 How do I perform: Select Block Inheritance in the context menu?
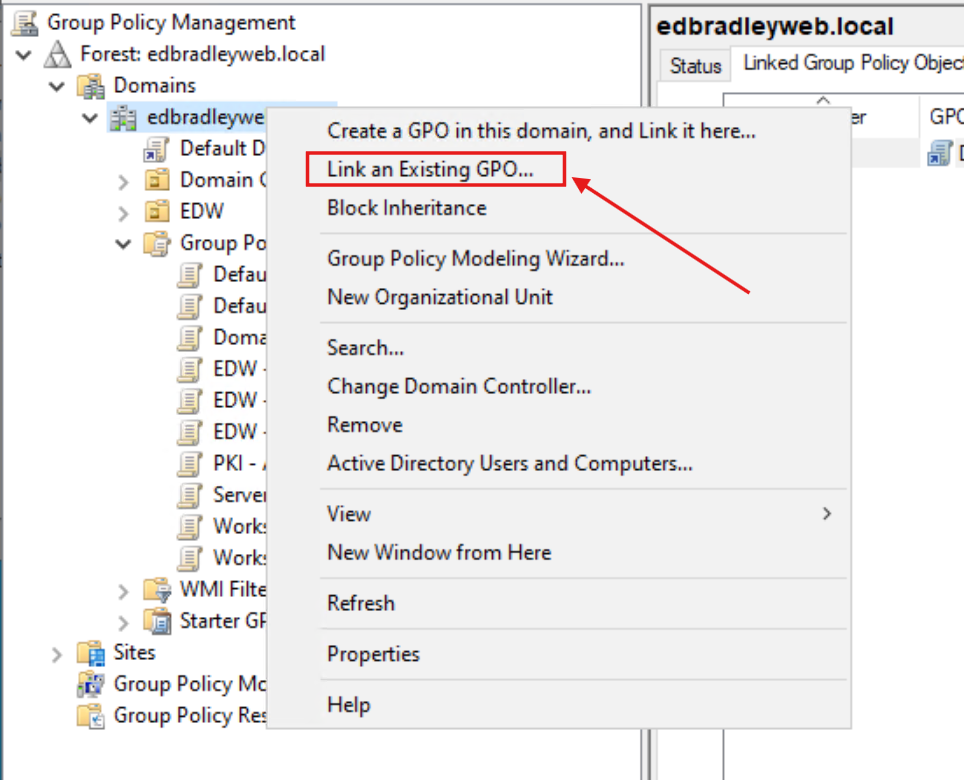[406, 208]
